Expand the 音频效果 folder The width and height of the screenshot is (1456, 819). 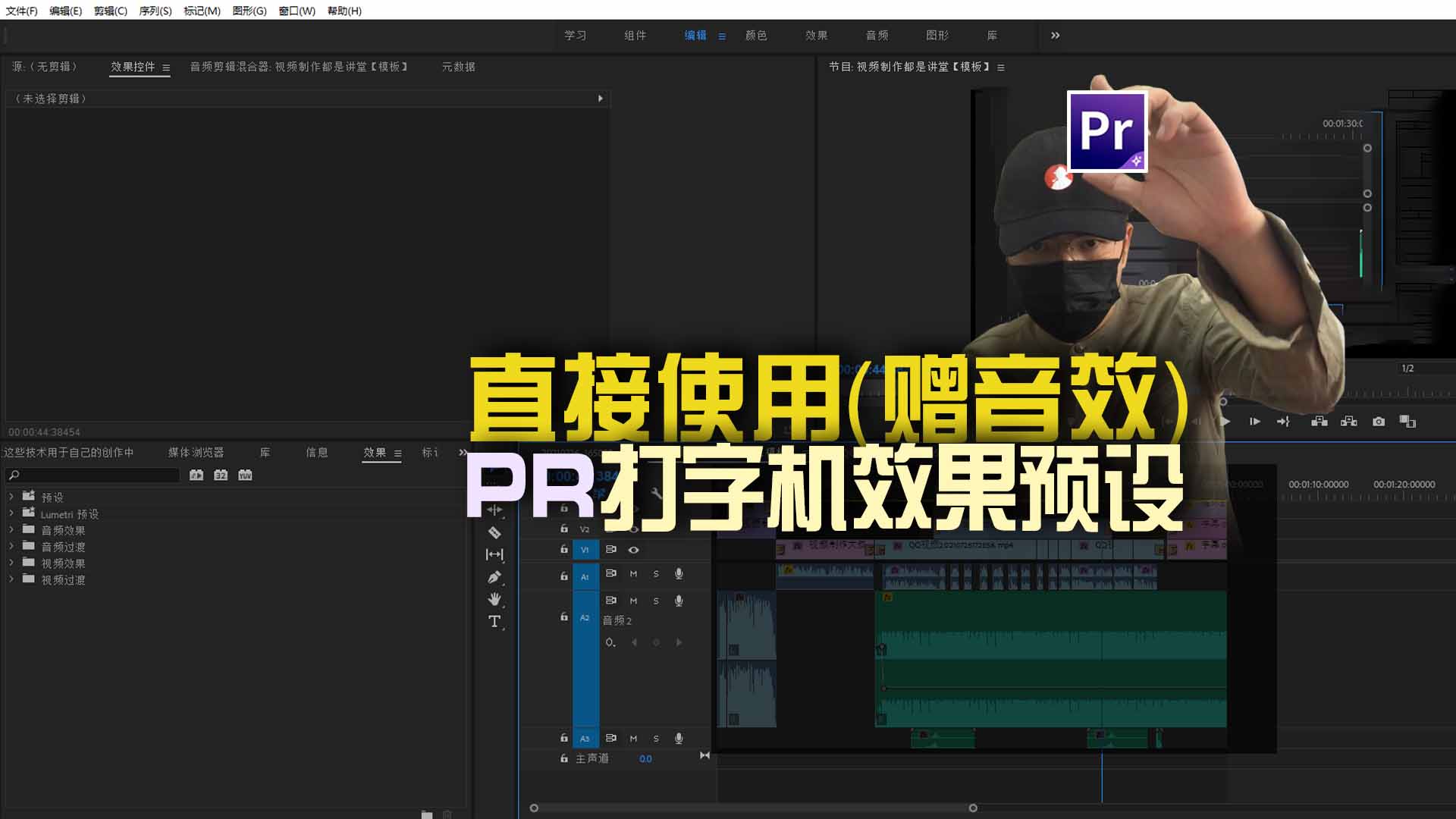(x=11, y=530)
